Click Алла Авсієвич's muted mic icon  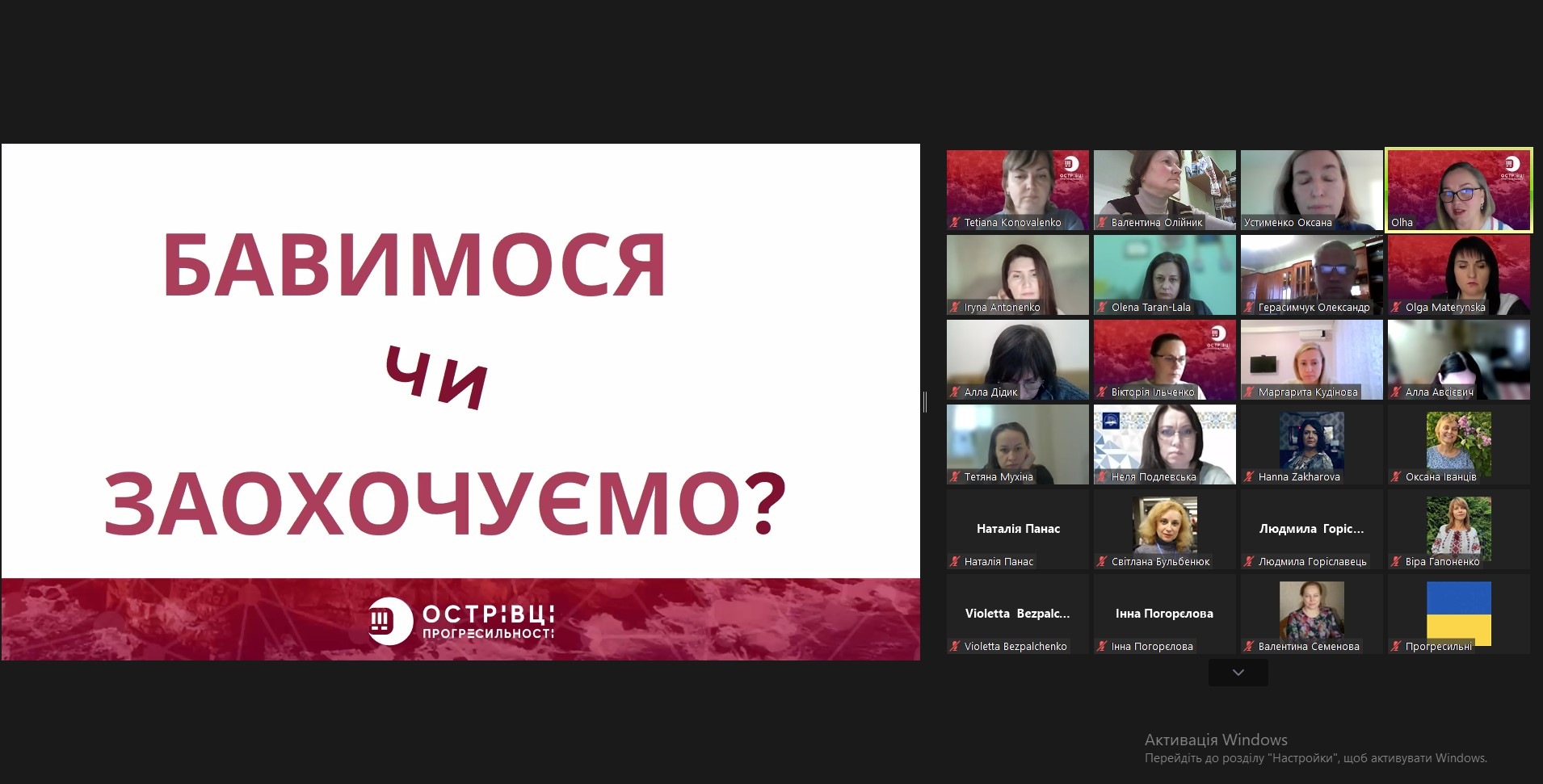click(1396, 392)
